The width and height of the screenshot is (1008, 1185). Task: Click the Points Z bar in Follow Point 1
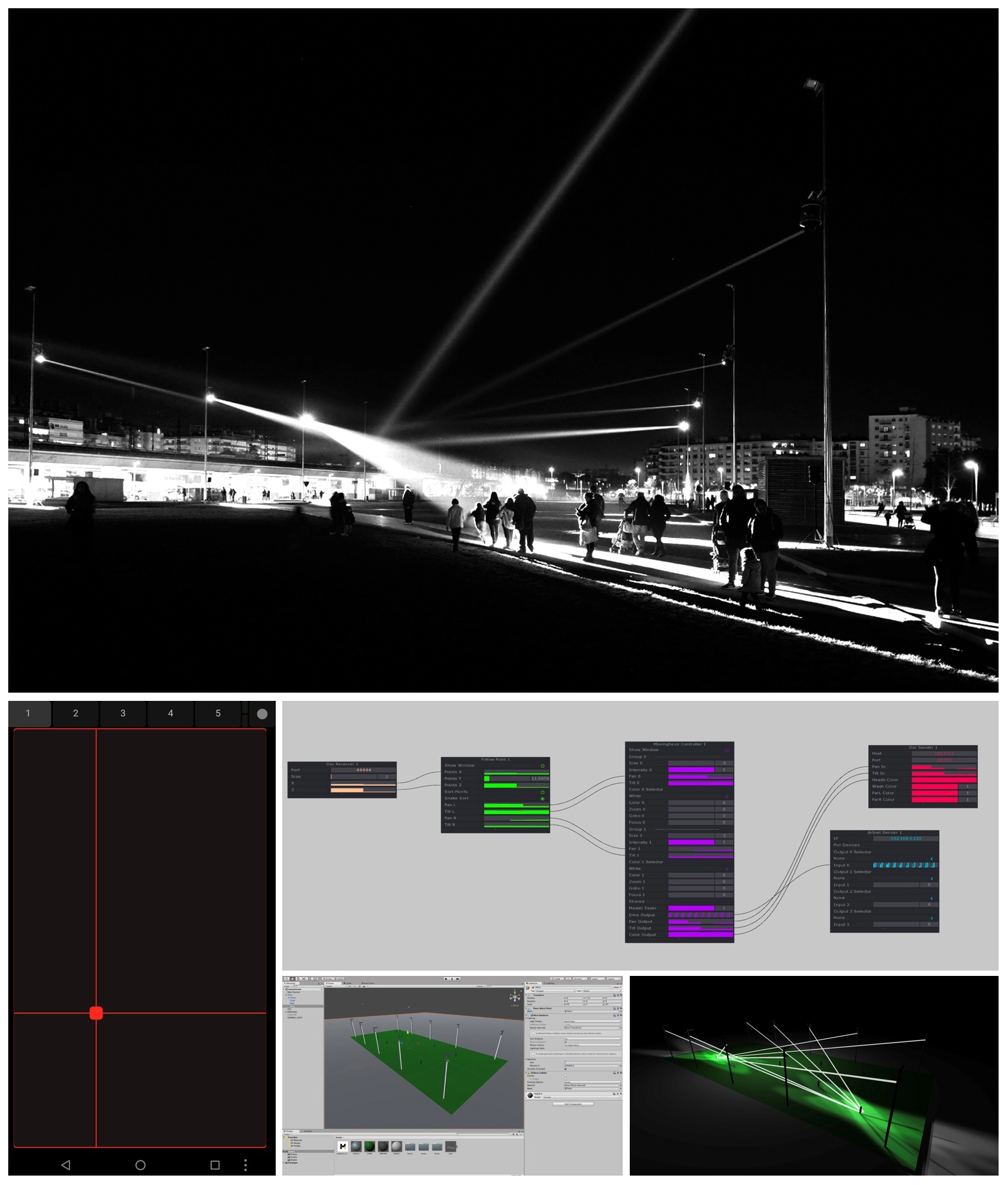[516, 785]
